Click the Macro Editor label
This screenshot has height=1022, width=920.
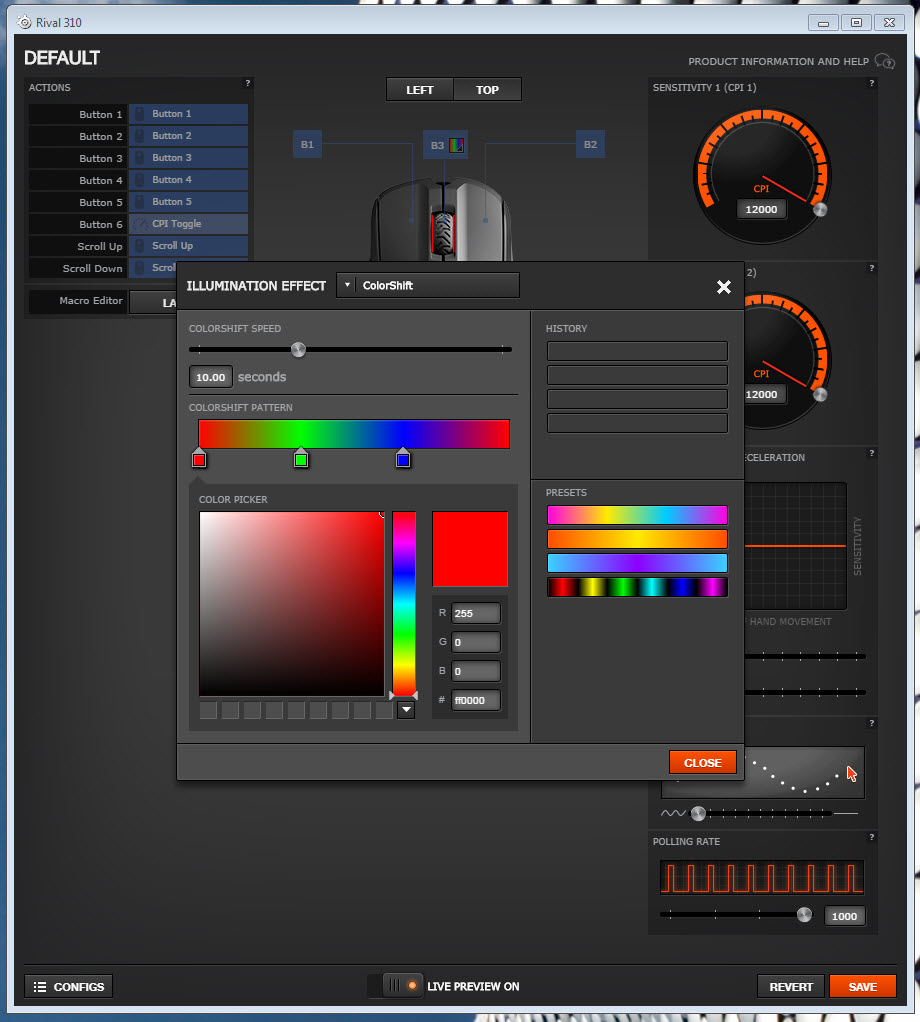91,300
